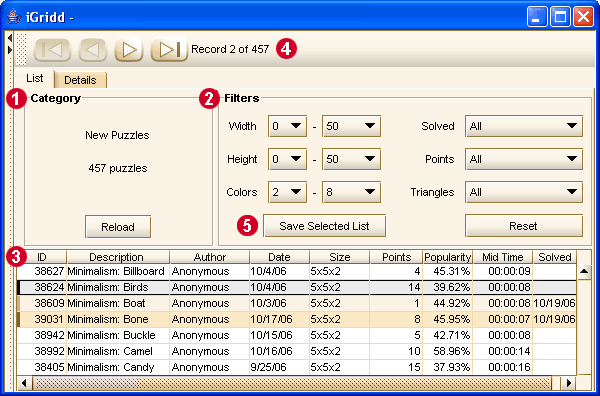Select the Minimalism: Billboard row
The height and width of the screenshot is (396, 600).
(297, 271)
